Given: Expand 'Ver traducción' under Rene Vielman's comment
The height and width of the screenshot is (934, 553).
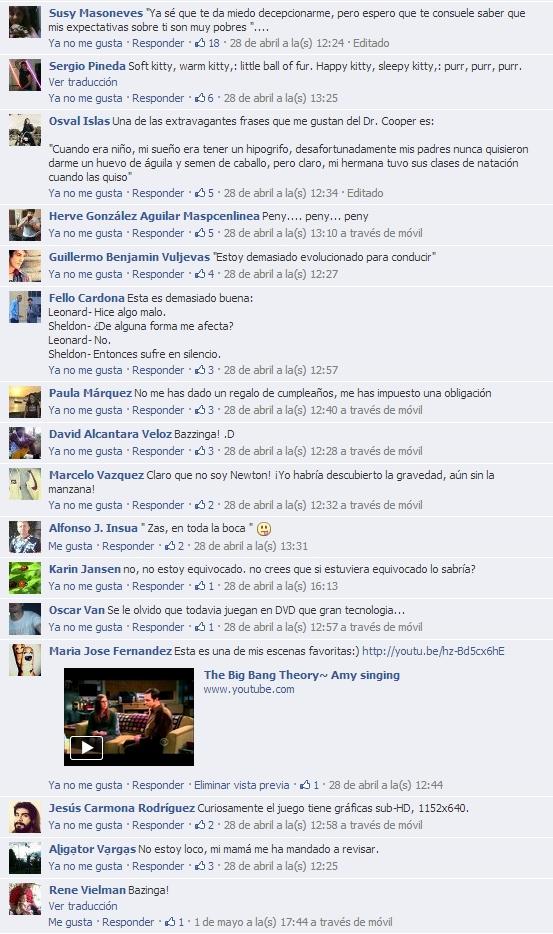Looking at the screenshot, I should point(83,905).
